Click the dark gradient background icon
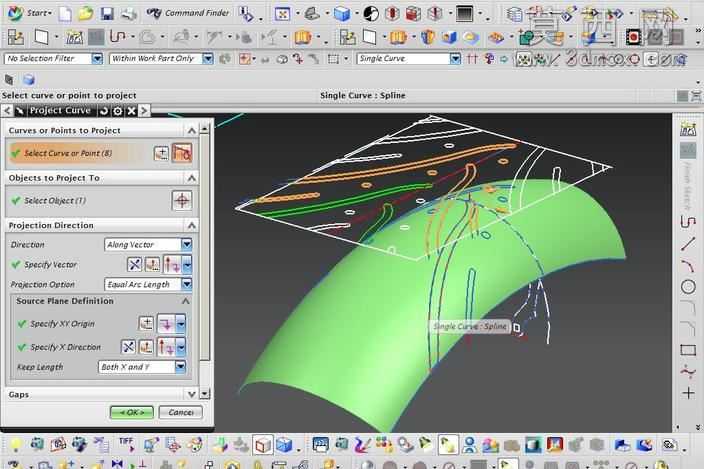The image size is (704, 469). point(465,14)
